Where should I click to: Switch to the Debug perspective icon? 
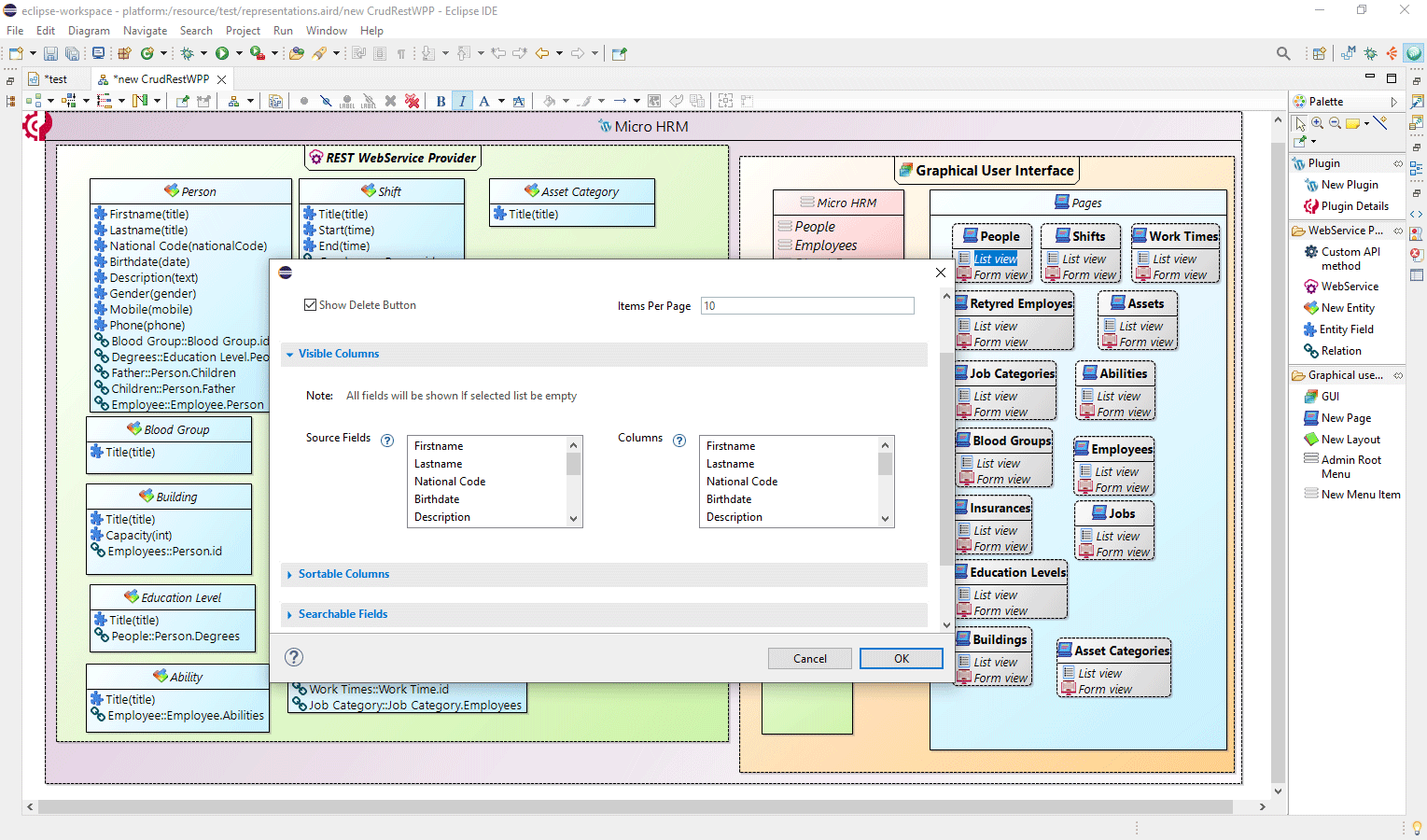click(x=1370, y=53)
